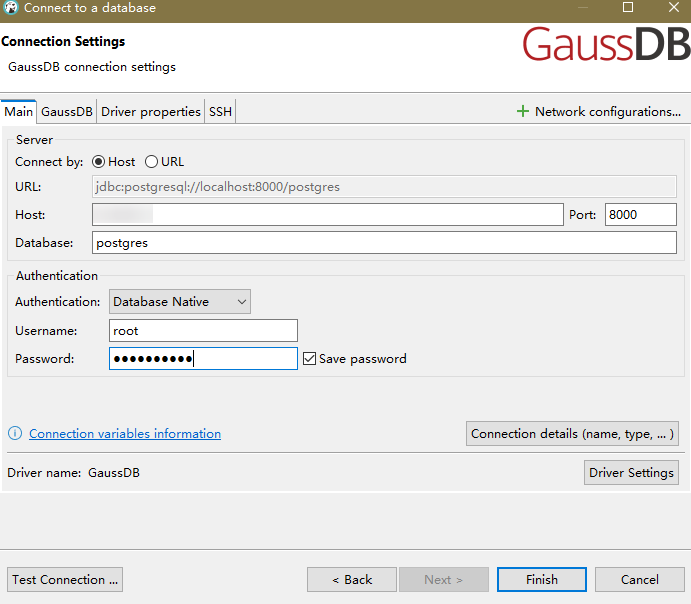691x604 pixels.
Task: Open Driver Settings
Action: point(631,473)
